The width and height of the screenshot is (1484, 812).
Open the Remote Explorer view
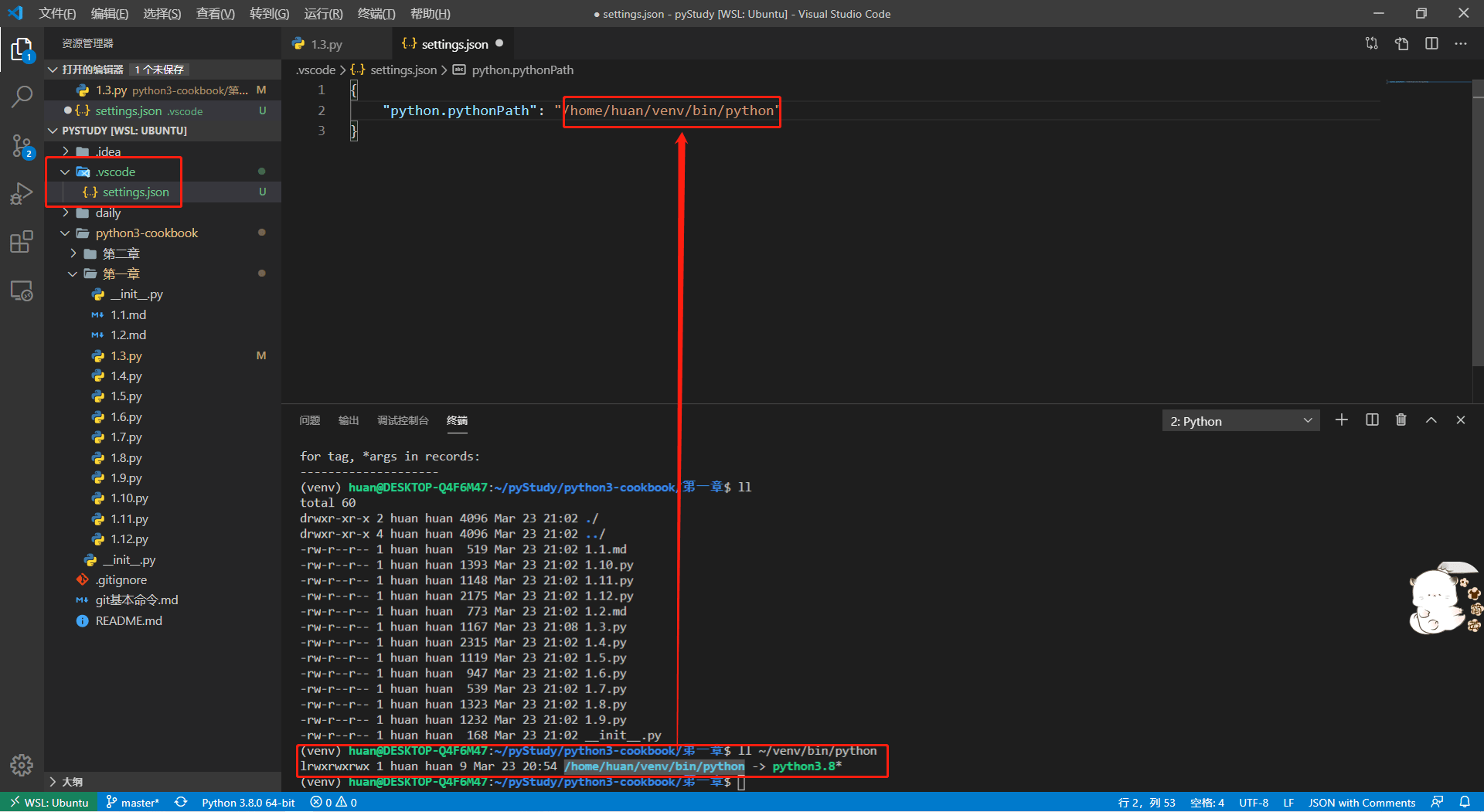click(22, 290)
